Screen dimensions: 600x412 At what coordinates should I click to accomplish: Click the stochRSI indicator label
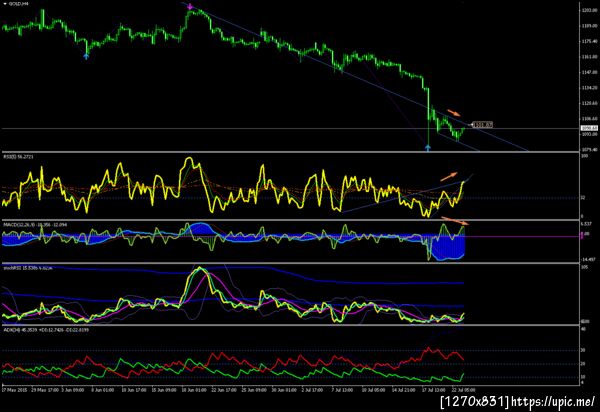pyautogui.click(x=28, y=268)
